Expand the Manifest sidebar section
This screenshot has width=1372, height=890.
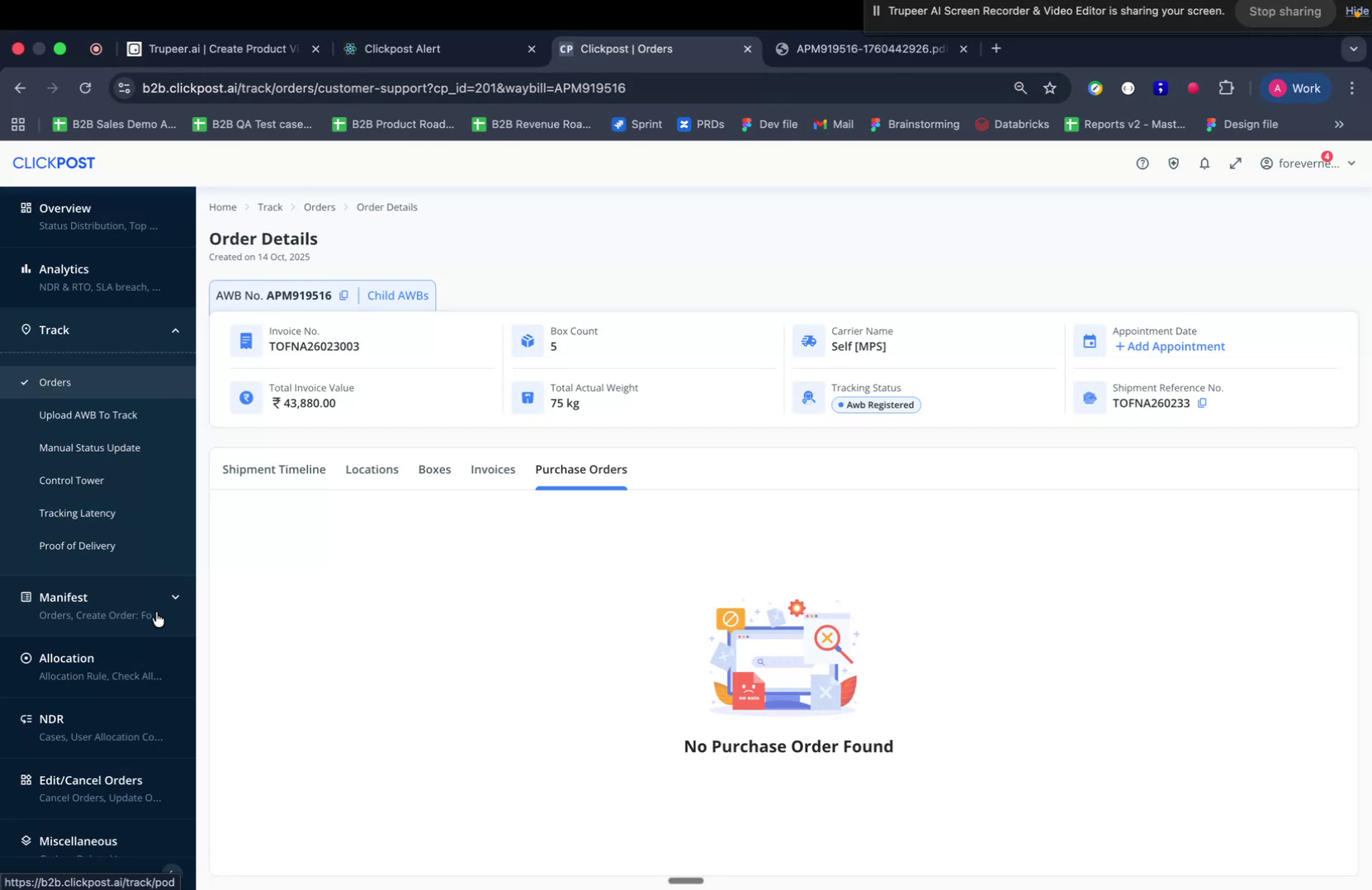point(175,597)
